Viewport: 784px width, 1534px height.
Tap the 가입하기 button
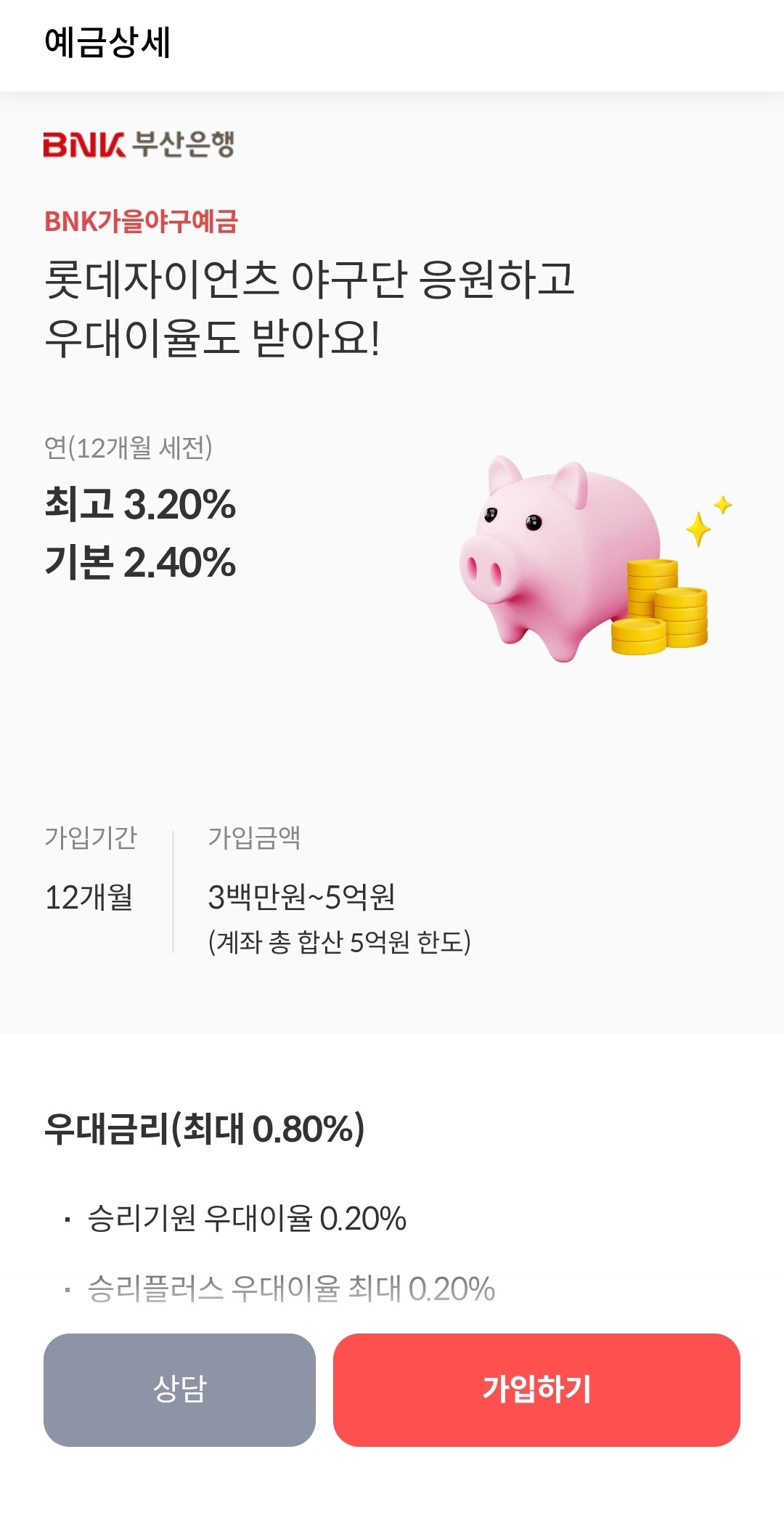point(536,1389)
